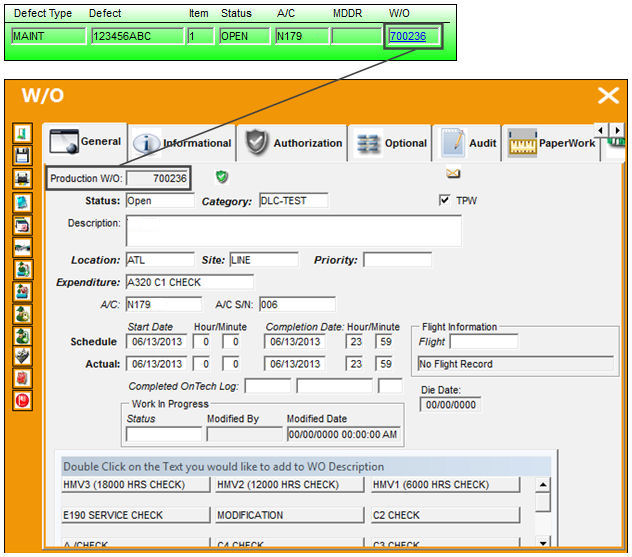This screenshot has width=632, height=557.
Task: Click the Production W/O number field
Action: tap(157, 178)
